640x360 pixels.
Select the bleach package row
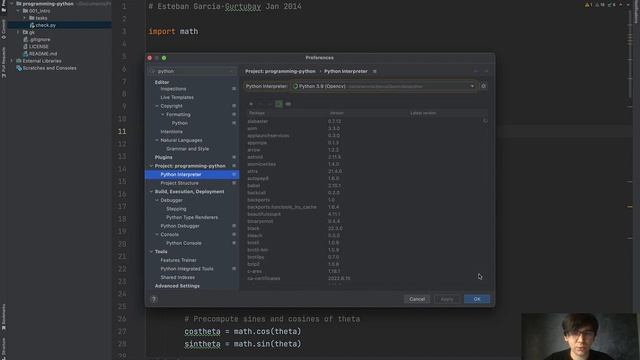(x=365, y=236)
